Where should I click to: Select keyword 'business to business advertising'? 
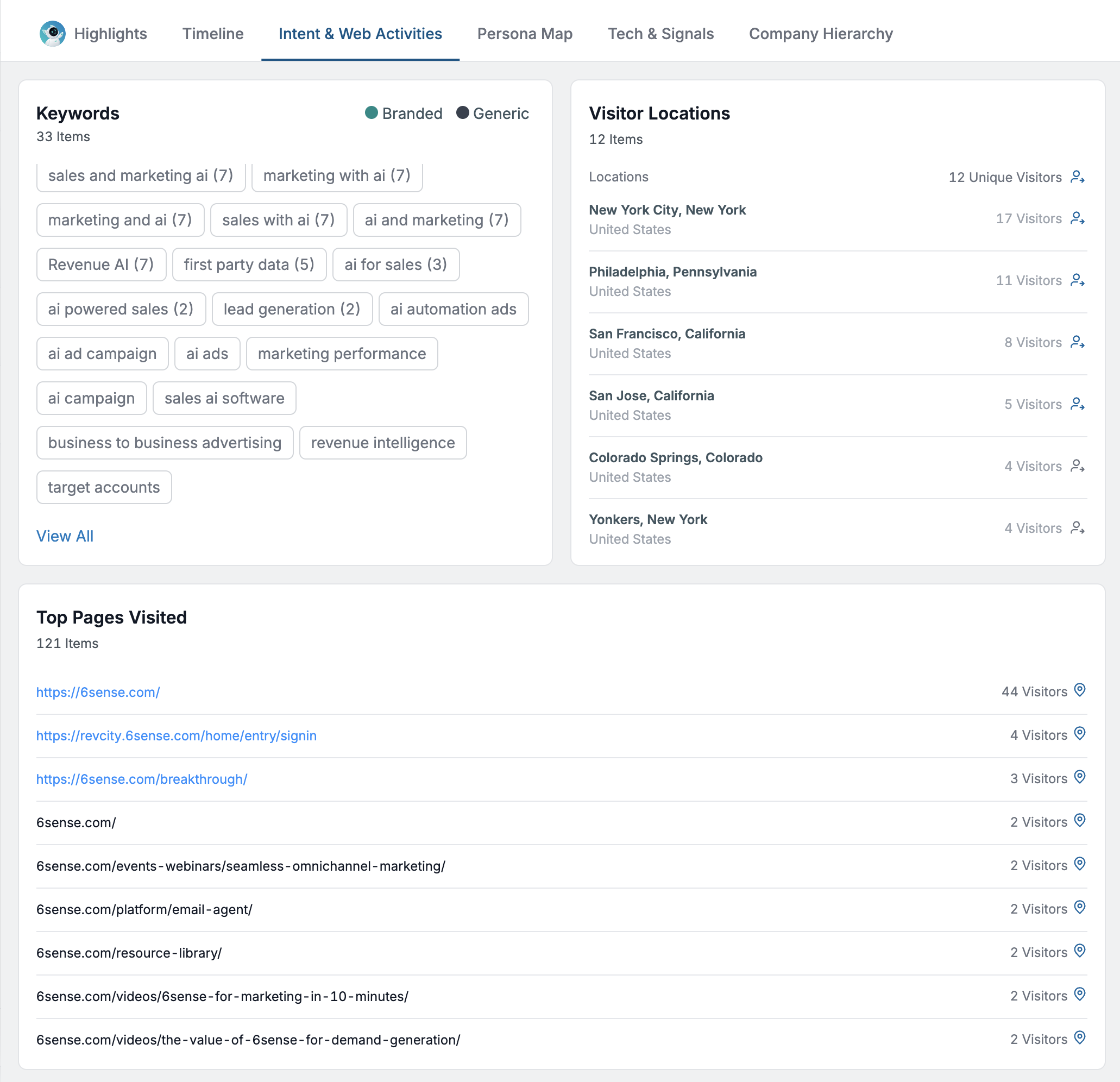[x=165, y=443]
